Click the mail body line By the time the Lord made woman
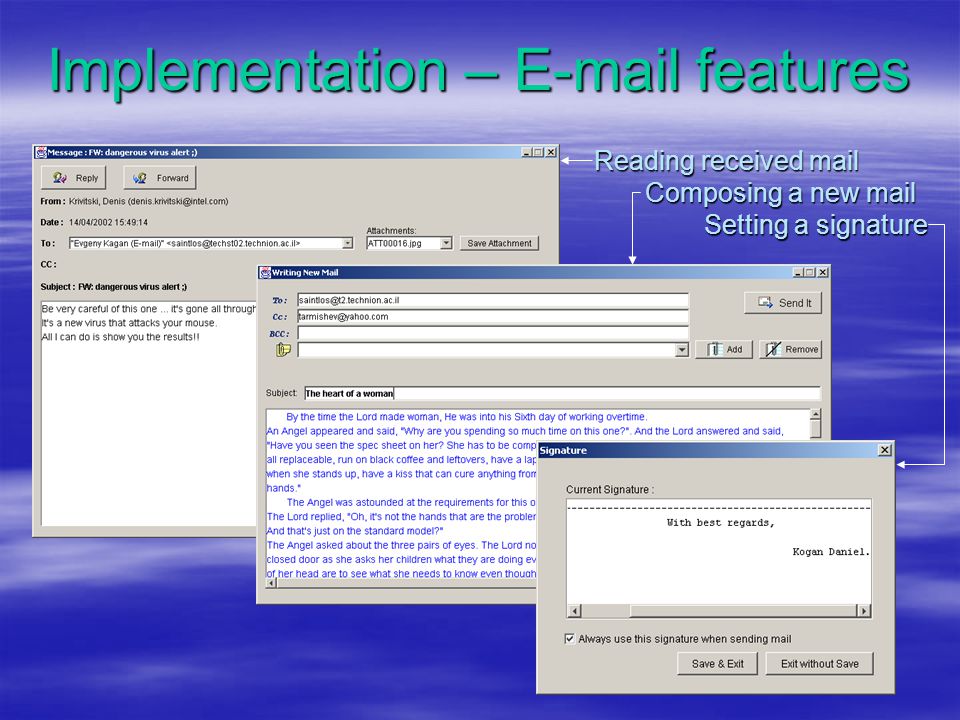 click(x=466, y=417)
